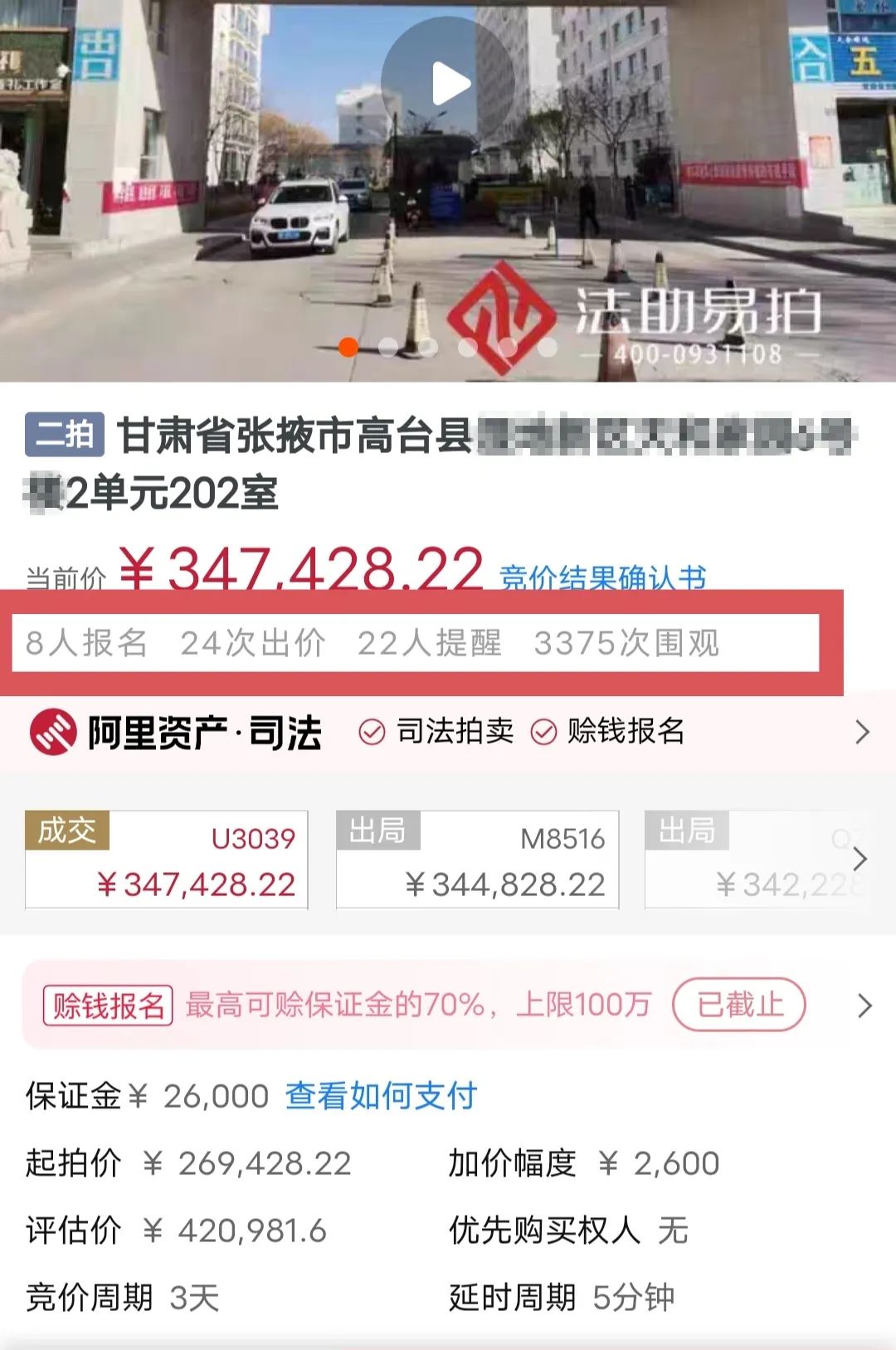Expand the 阿里资产·司法 row chevron

[863, 732]
